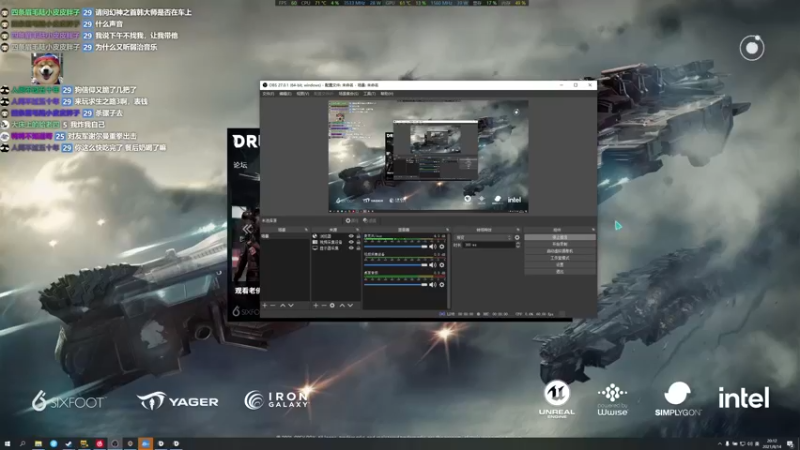Viewport: 800px width, 450px height.
Task: Remove selected source with minus icon
Action: click(324, 305)
